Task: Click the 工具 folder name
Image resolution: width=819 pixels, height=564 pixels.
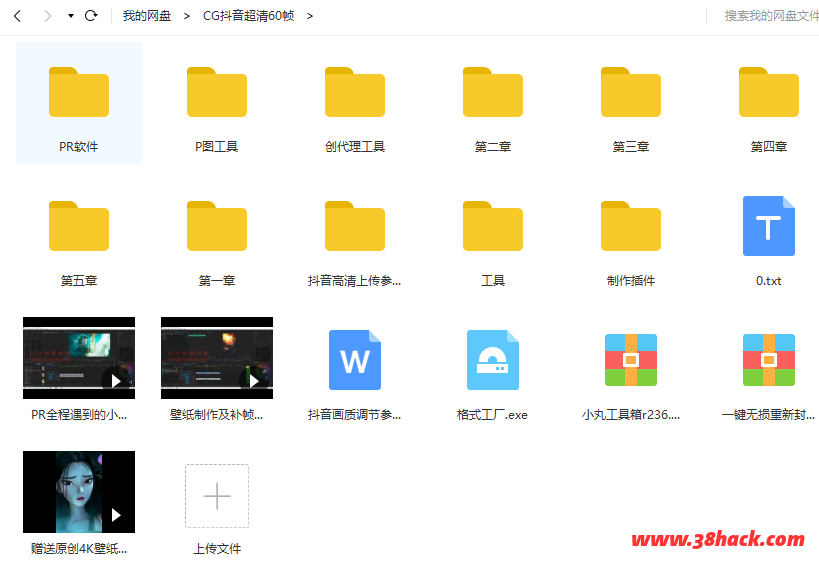Action: [x=493, y=280]
